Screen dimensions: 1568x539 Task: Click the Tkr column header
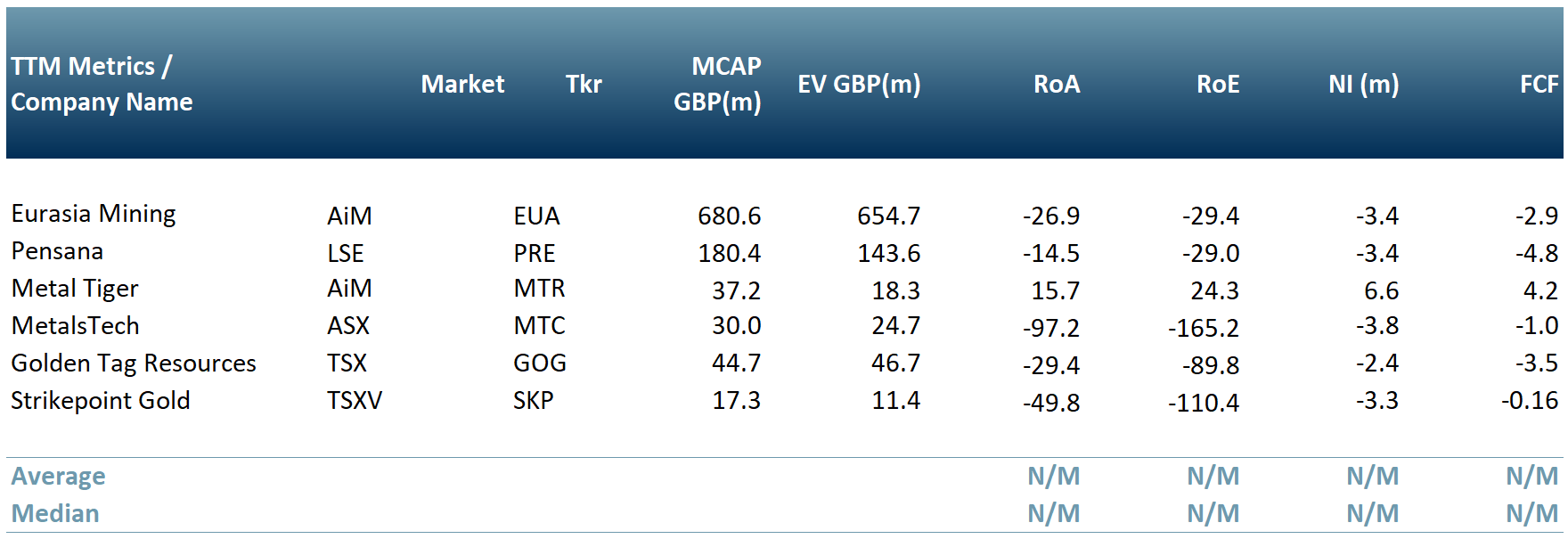(584, 84)
